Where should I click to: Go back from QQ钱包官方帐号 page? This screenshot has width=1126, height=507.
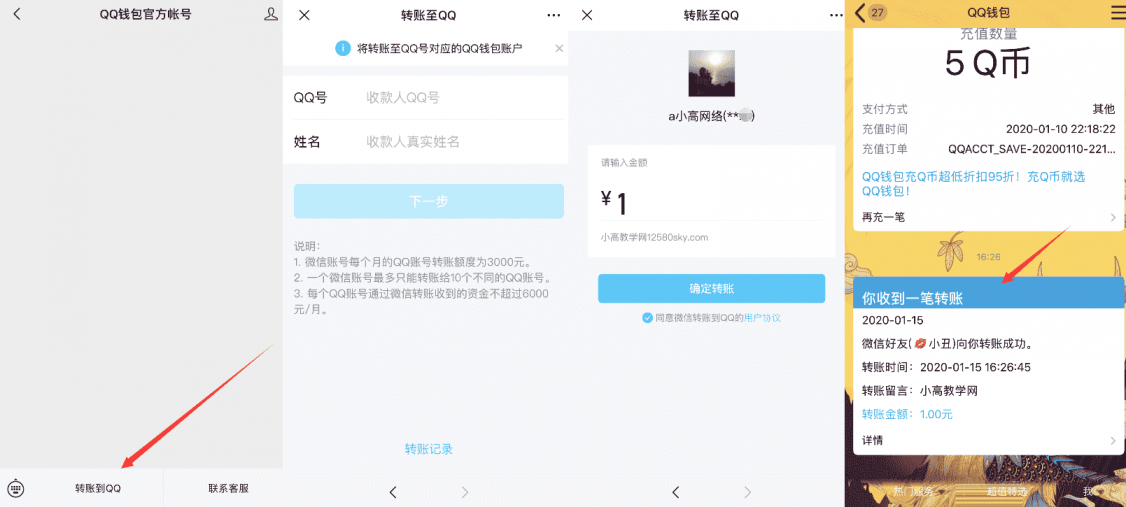17,14
